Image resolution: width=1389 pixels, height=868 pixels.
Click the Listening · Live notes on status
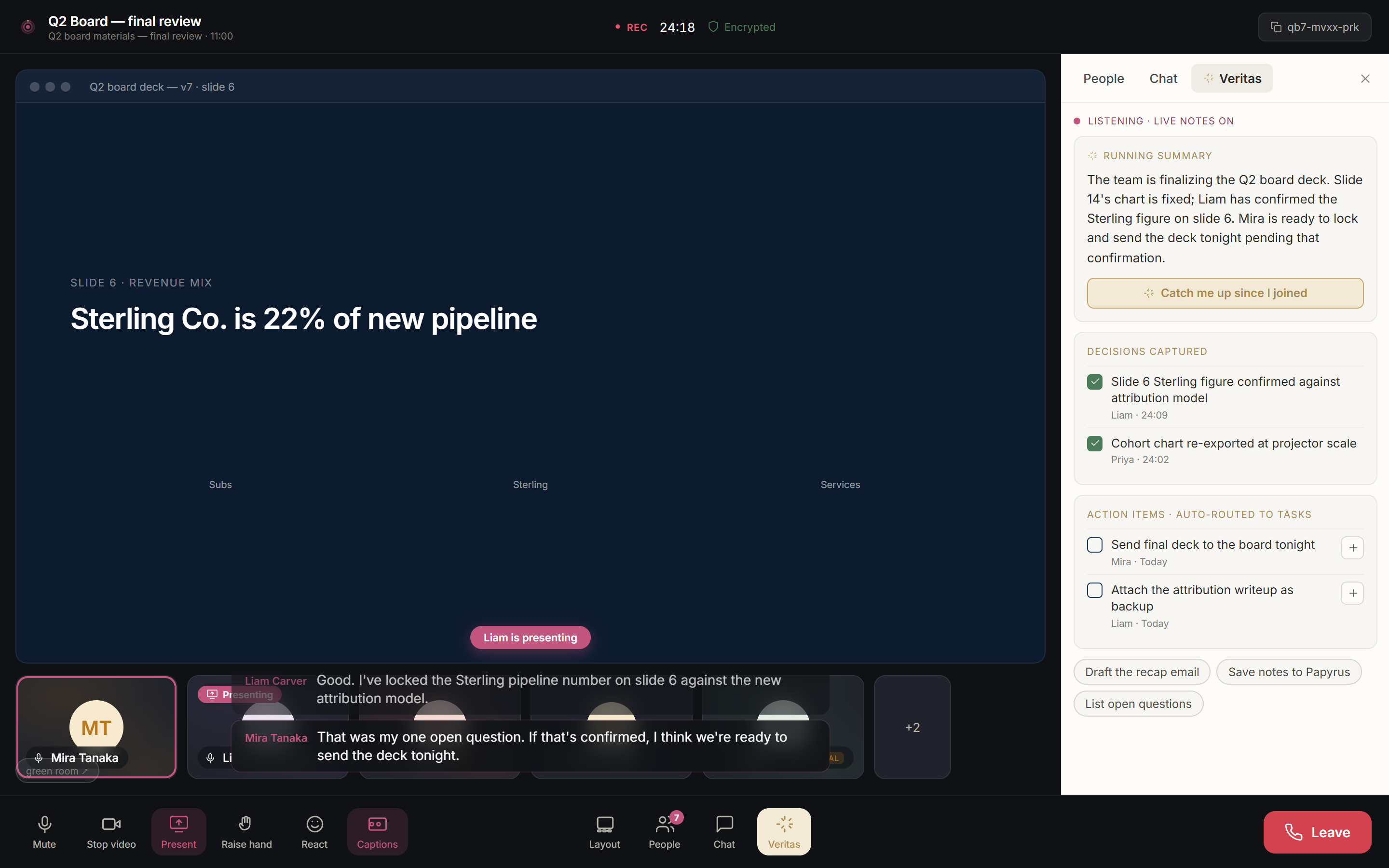1154,121
